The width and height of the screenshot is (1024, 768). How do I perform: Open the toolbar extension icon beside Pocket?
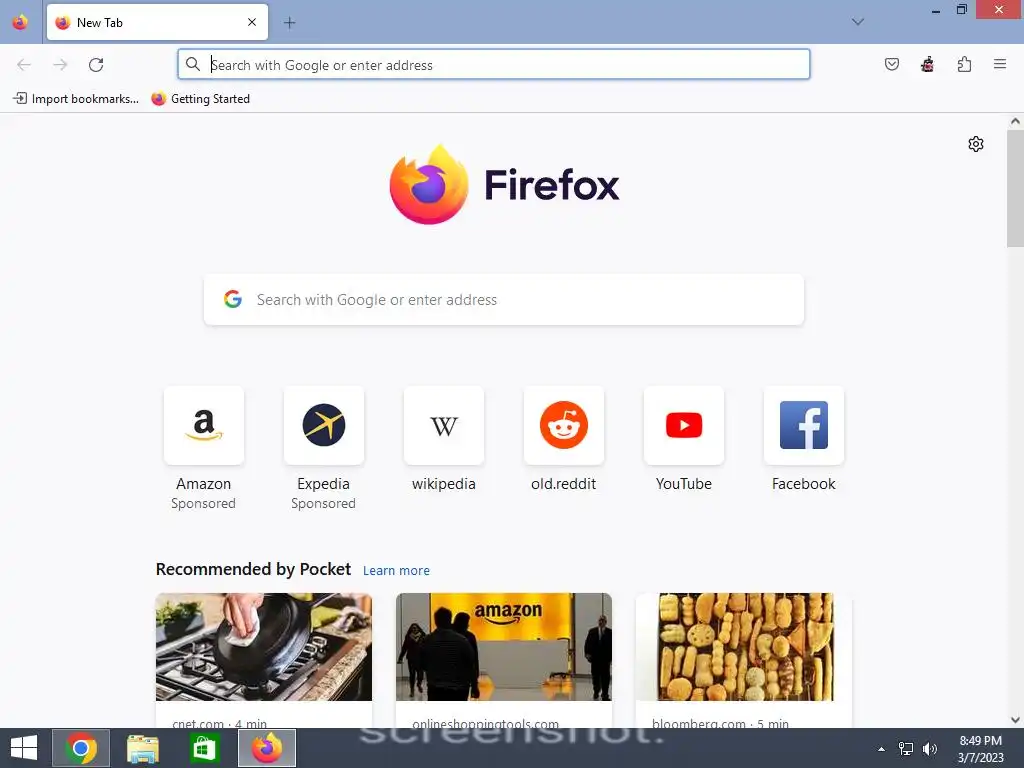(927, 65)
